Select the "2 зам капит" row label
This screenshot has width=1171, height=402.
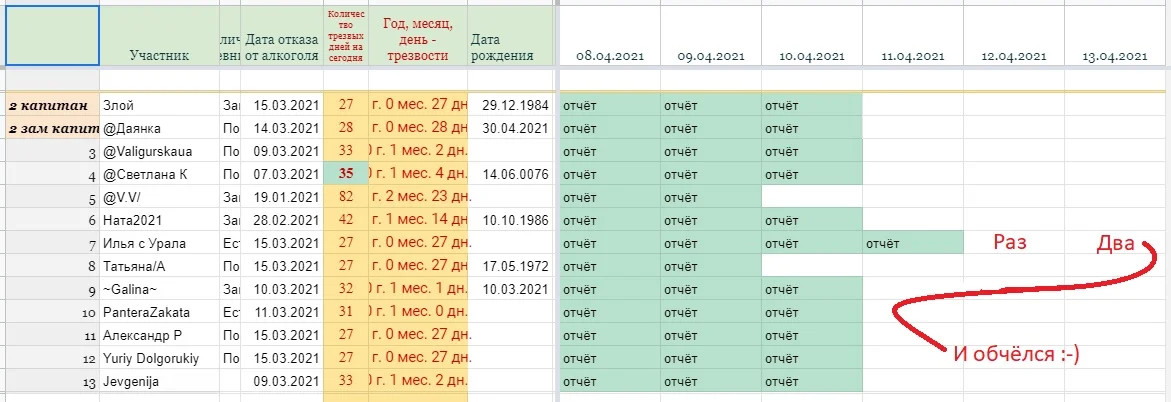pos(50,128)
